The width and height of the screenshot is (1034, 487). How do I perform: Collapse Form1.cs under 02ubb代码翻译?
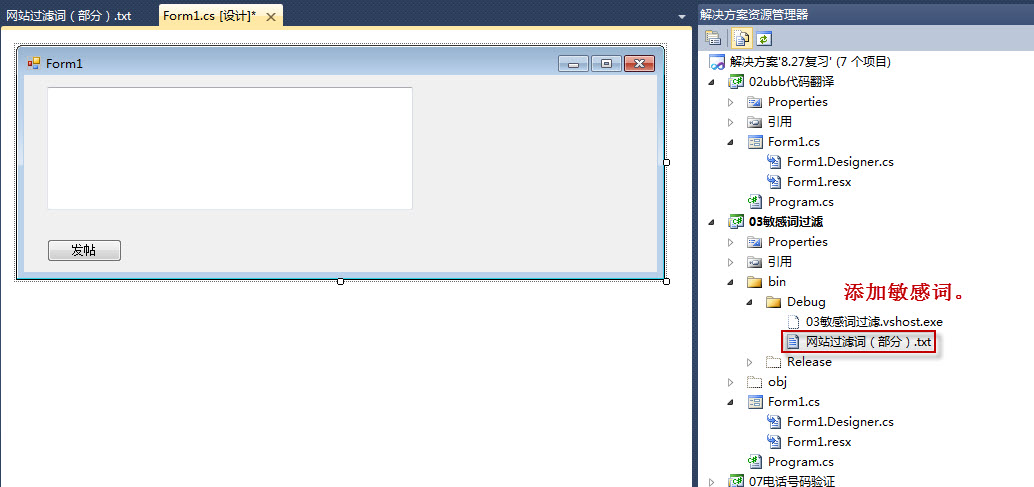(x=731, y=142)
